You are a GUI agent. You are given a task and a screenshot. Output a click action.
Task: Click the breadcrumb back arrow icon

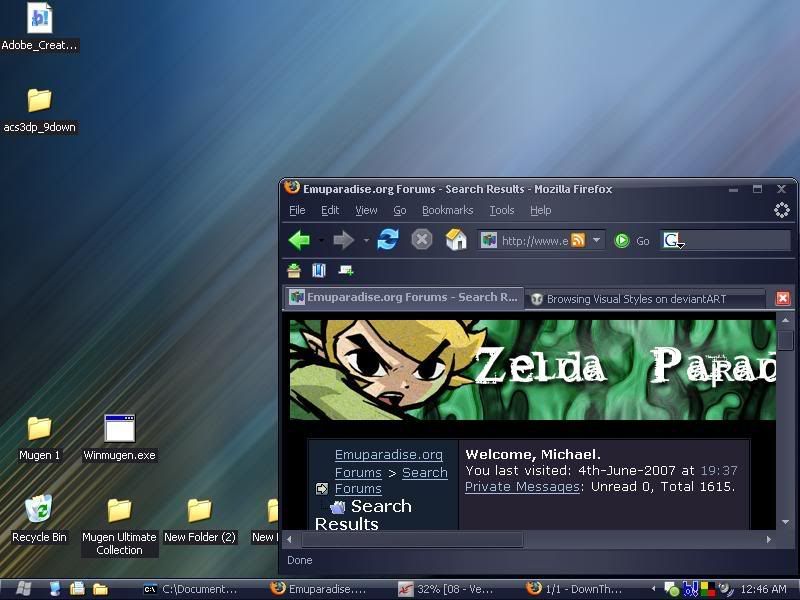coord(322,489)
